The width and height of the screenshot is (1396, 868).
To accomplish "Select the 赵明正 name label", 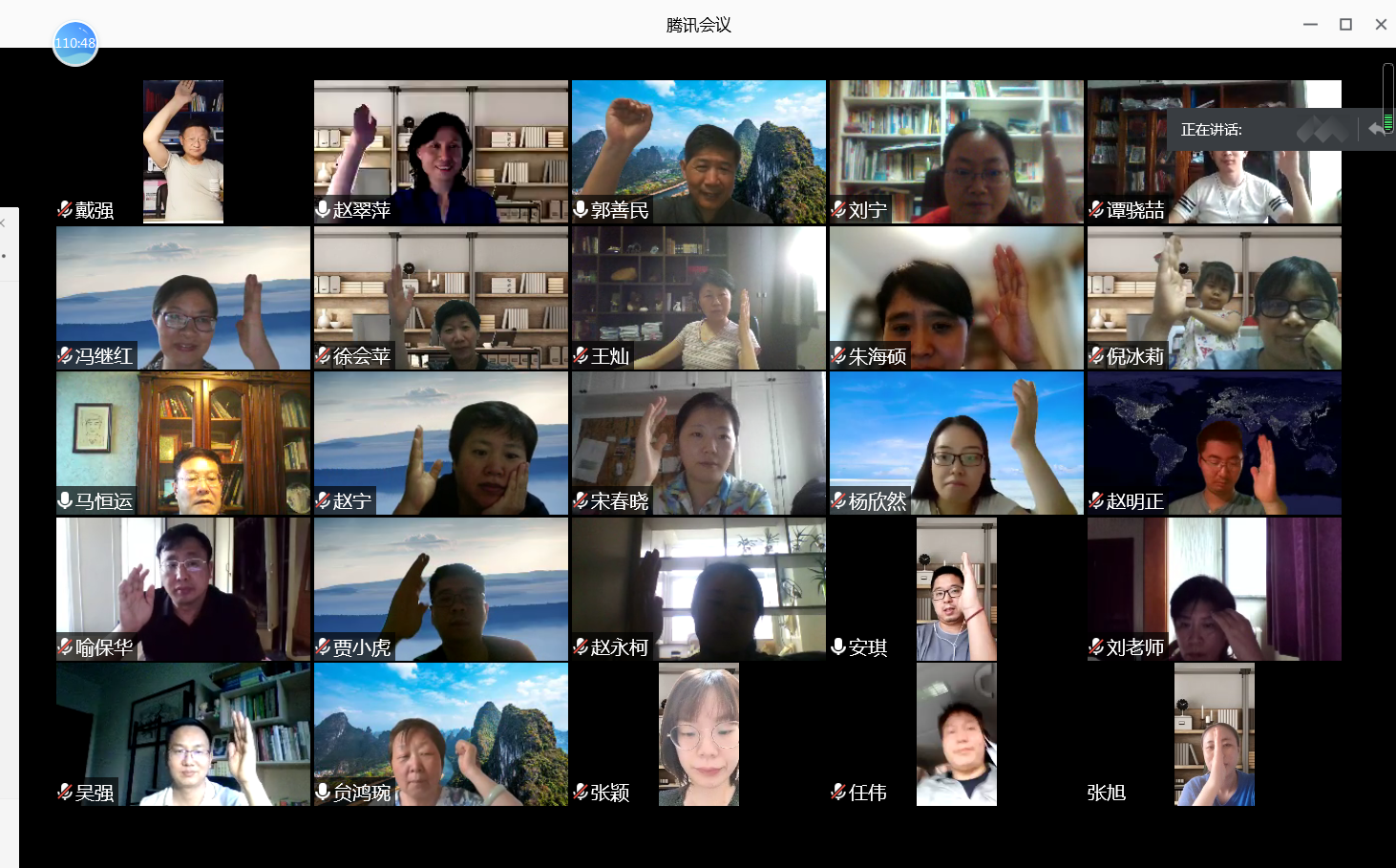I will point(1134,501).
